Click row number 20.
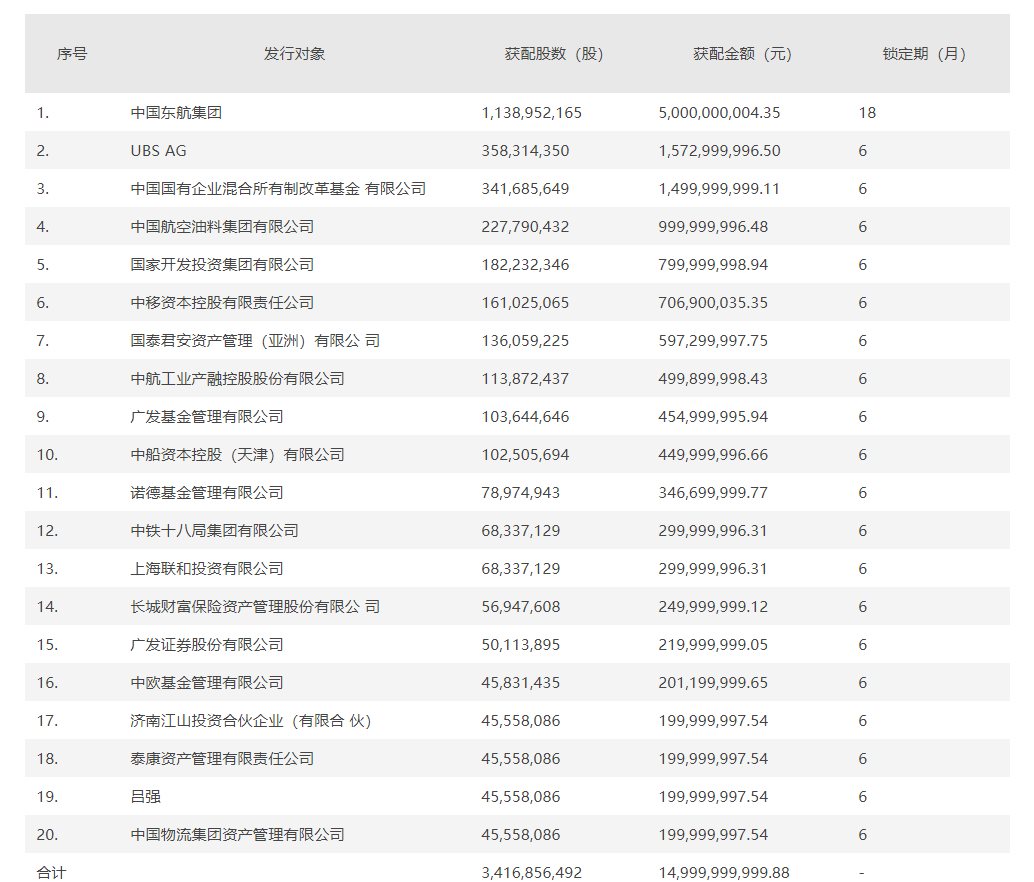Viewport: 1034px width, 882px height. click(x=47, y=835)
